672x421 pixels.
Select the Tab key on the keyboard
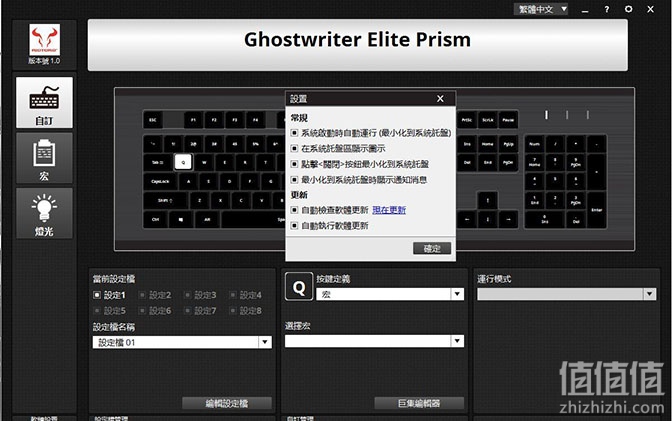[x=157, y=162]
